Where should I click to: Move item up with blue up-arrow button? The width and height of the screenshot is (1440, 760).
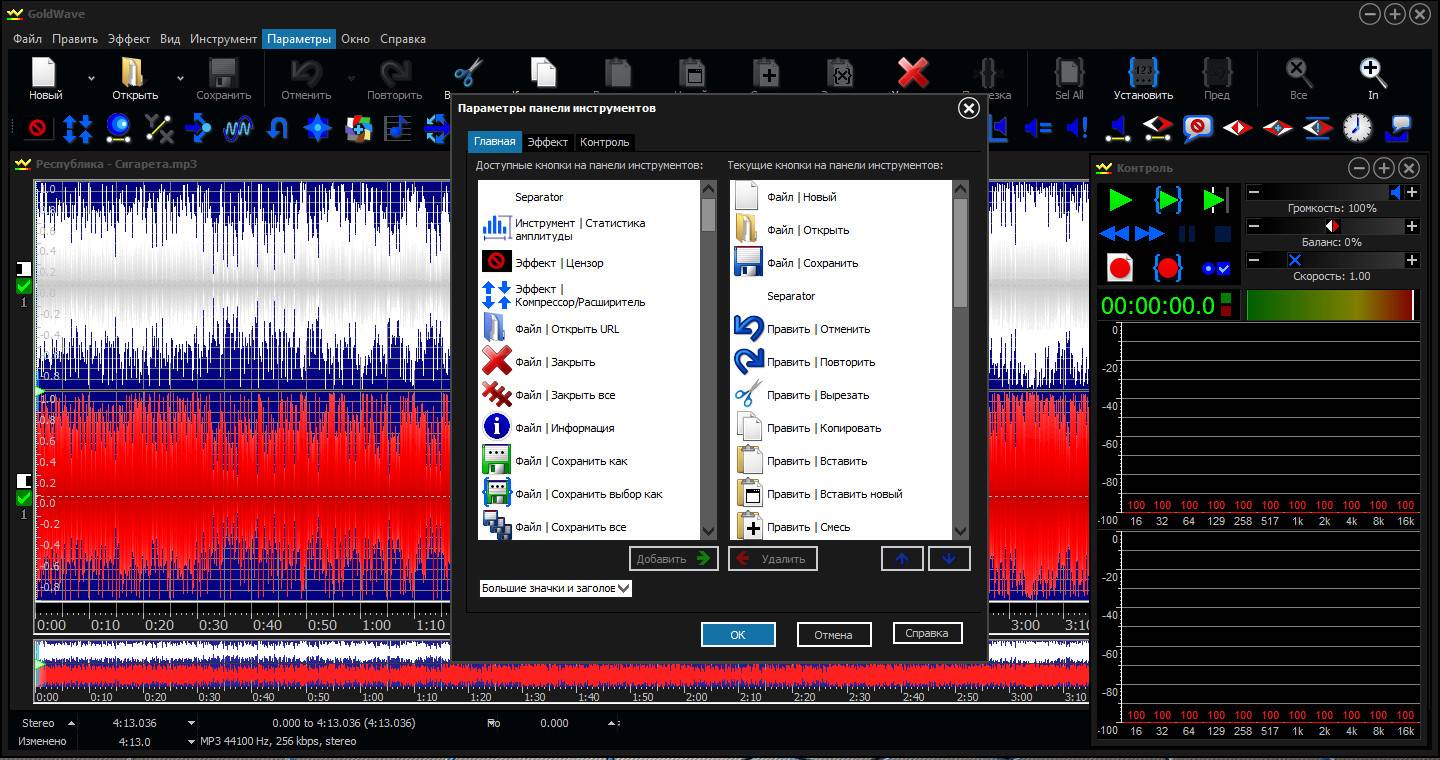click(x=903, y=558)
